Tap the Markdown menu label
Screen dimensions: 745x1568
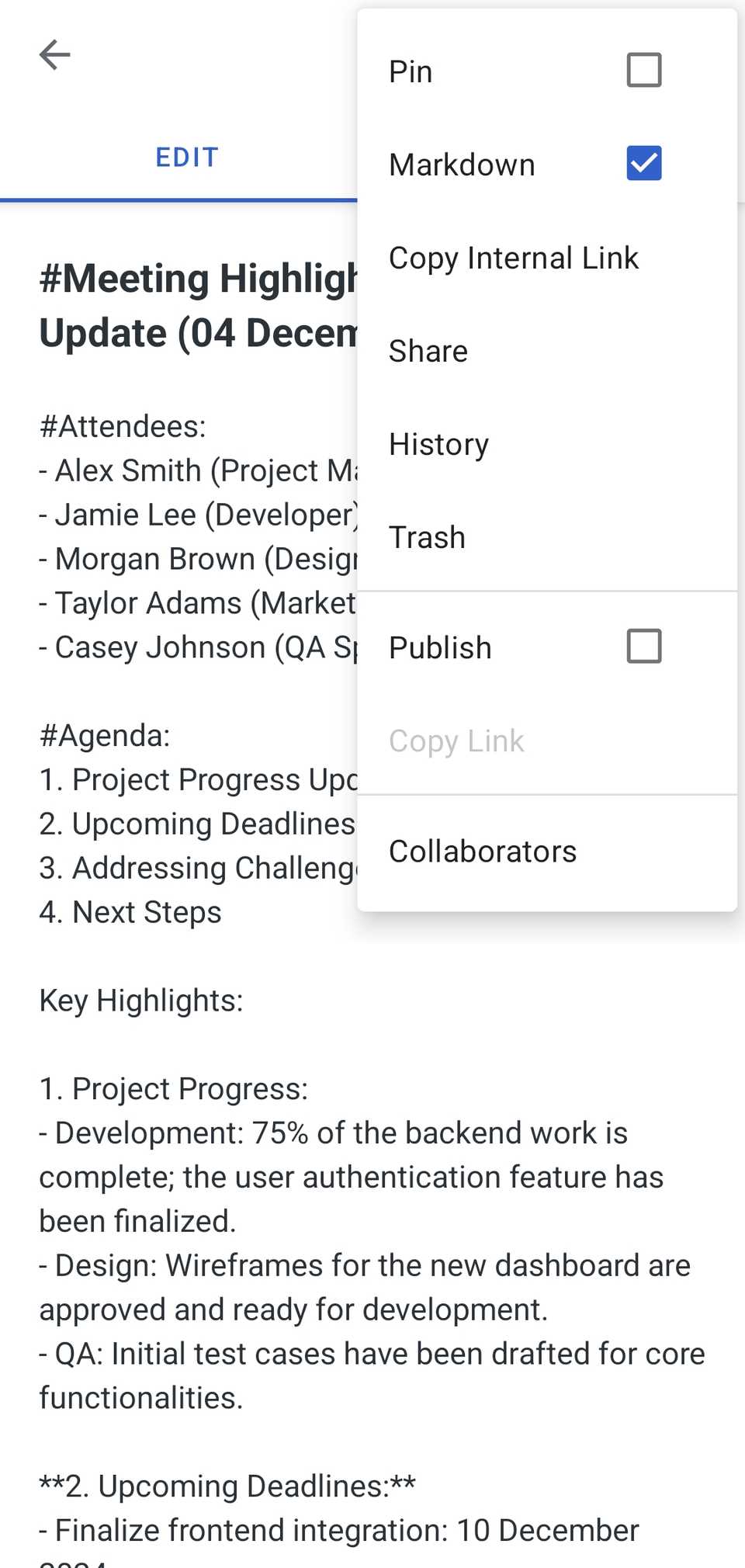(462, 165)
